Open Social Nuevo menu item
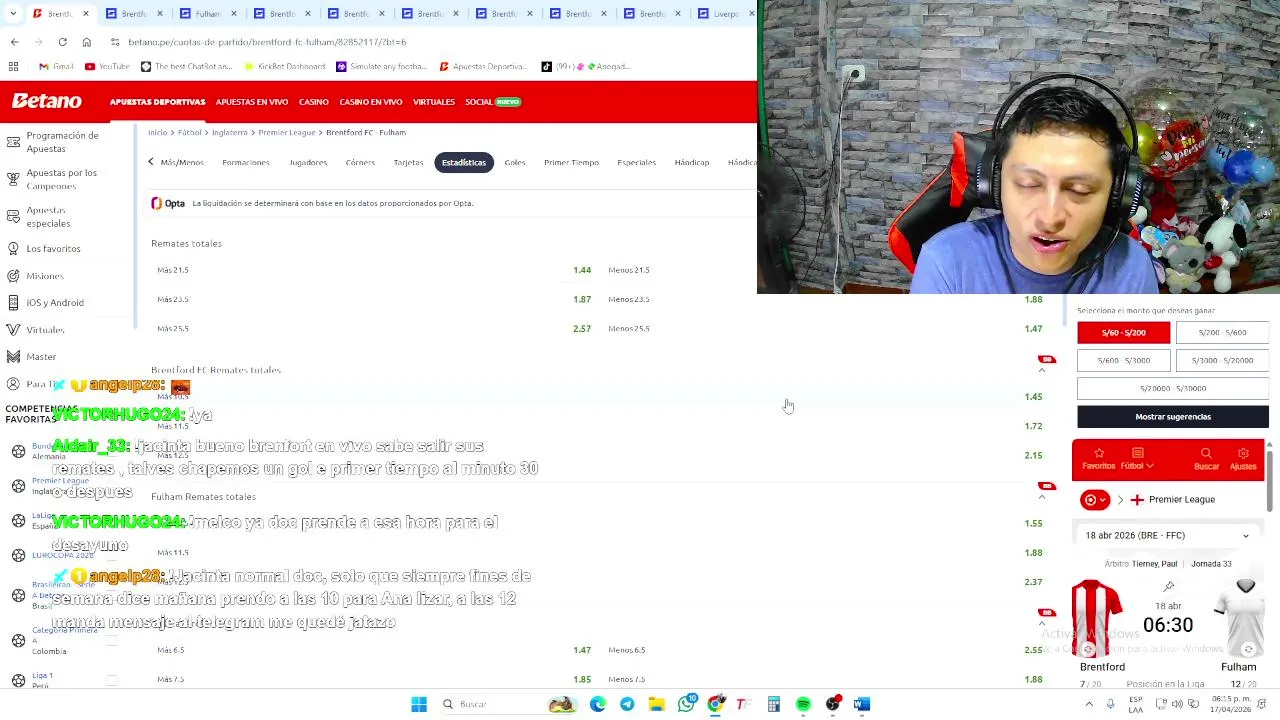This screenshot has height=720, width=1280. pos(493,102)
